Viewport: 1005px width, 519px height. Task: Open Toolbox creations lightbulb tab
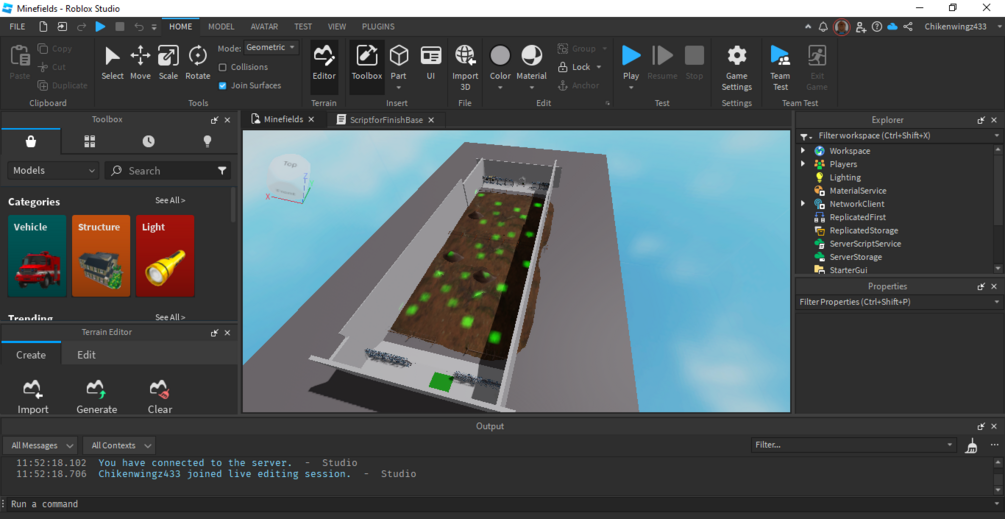(208, 142)
